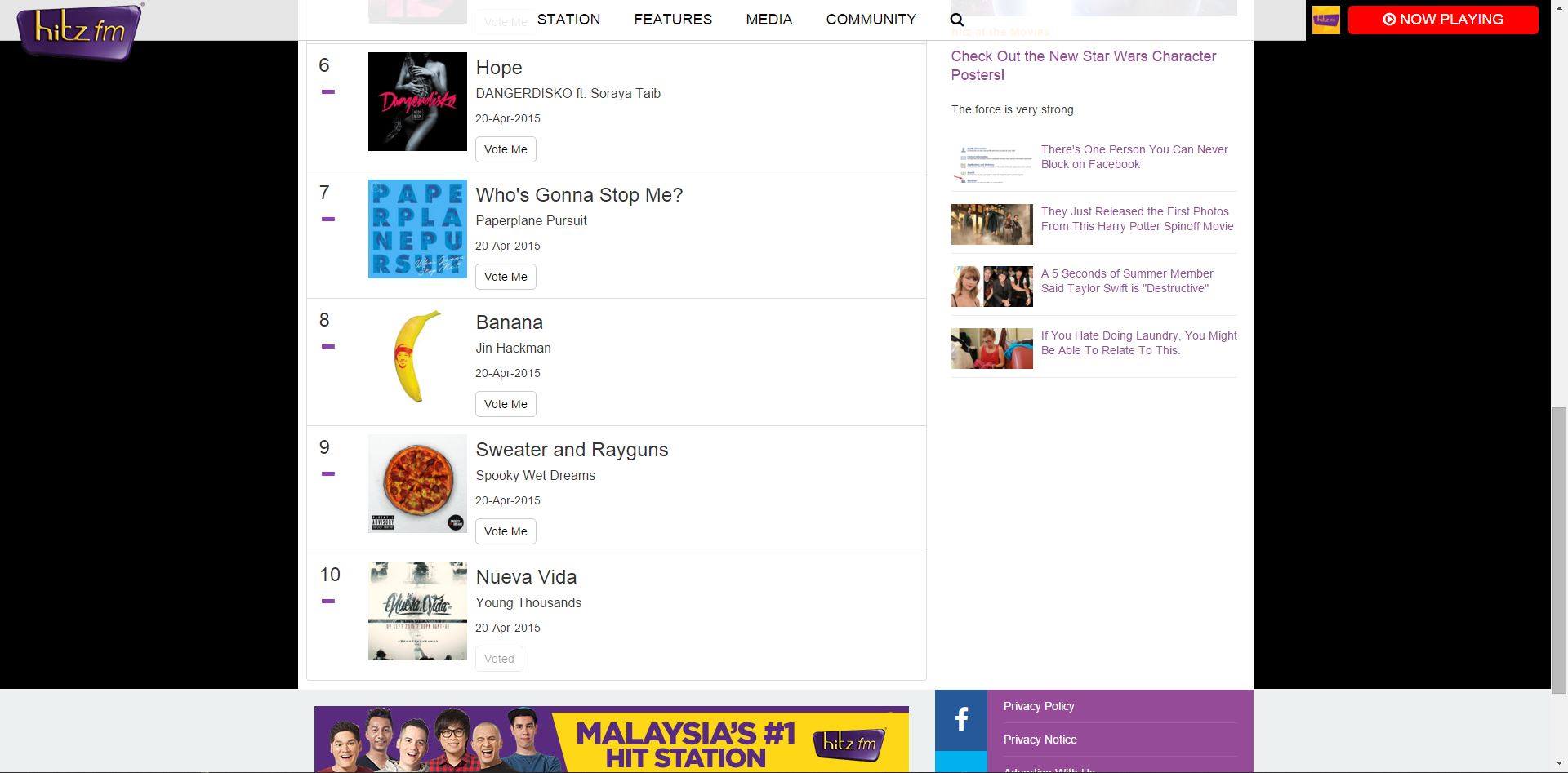Click the Malaysia's #1 Hit Station banner
Screen dimensions: 1568x773
coord(611,739)
